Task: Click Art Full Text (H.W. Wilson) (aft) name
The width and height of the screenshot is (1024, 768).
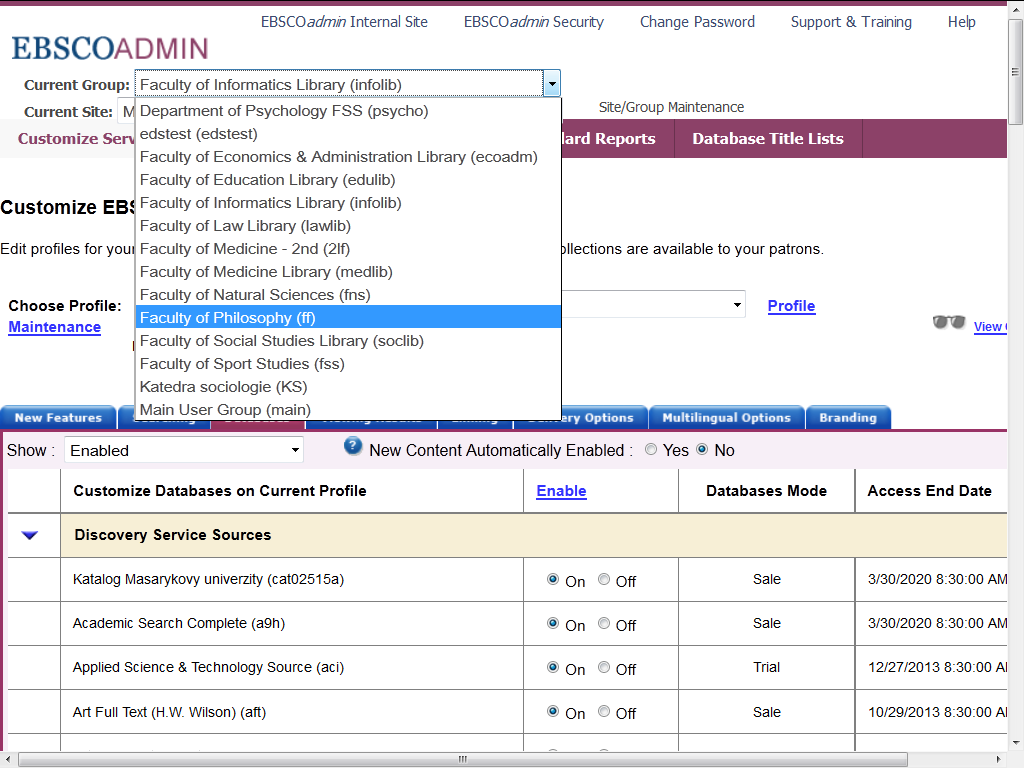Action: coord(169,712)
